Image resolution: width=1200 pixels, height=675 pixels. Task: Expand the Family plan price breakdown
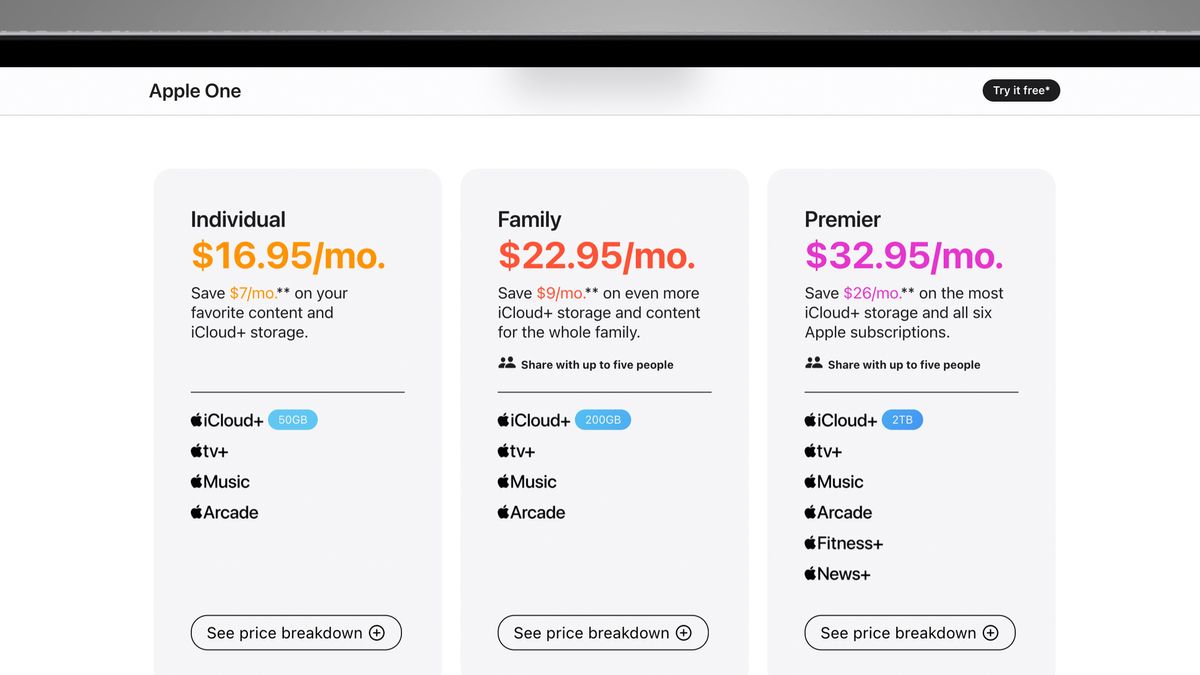(602, 632)
